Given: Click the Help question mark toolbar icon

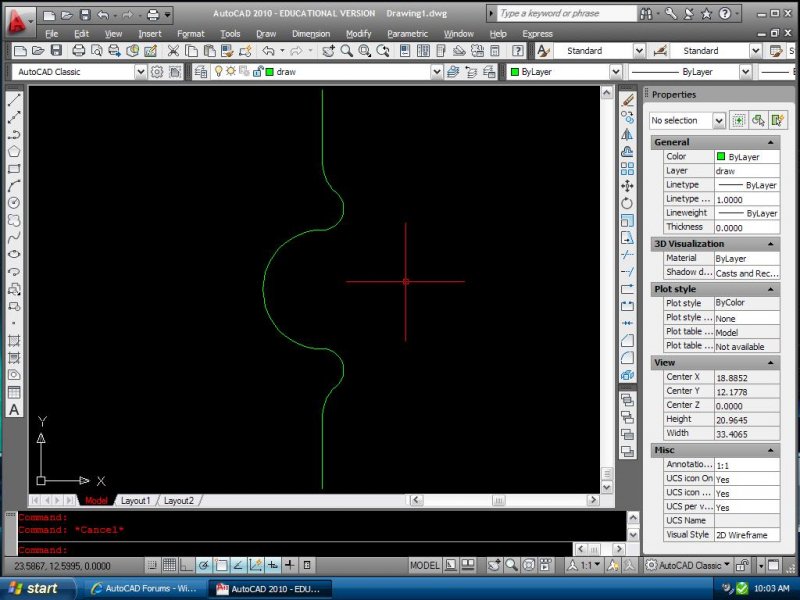Looking at the screenshot, I should coord(517,51).
